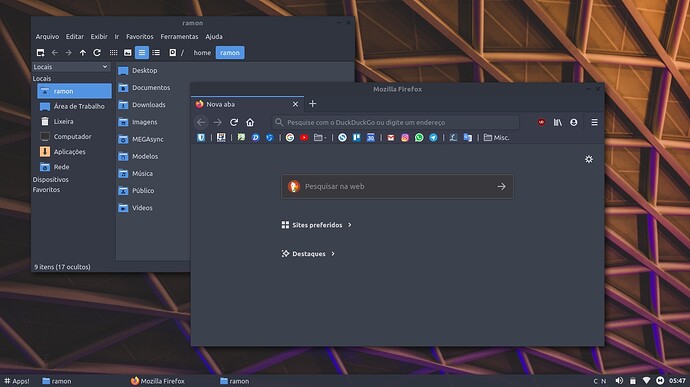Reload the page in Firefox
The height and width of the screenshot is (387, 690).
(234, 122)
